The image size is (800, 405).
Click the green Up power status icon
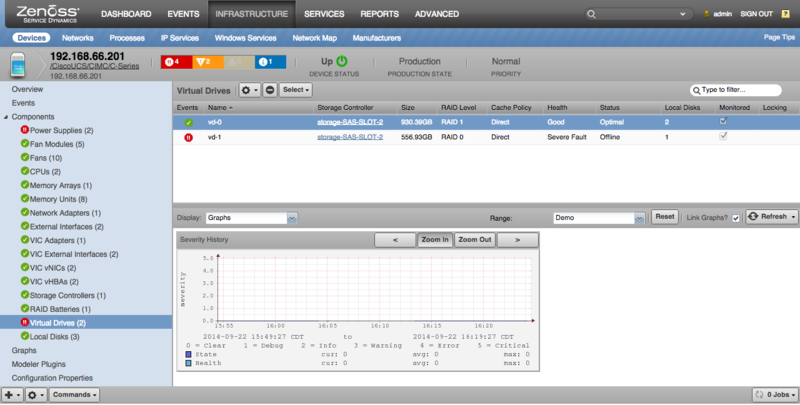click(342, 61)
